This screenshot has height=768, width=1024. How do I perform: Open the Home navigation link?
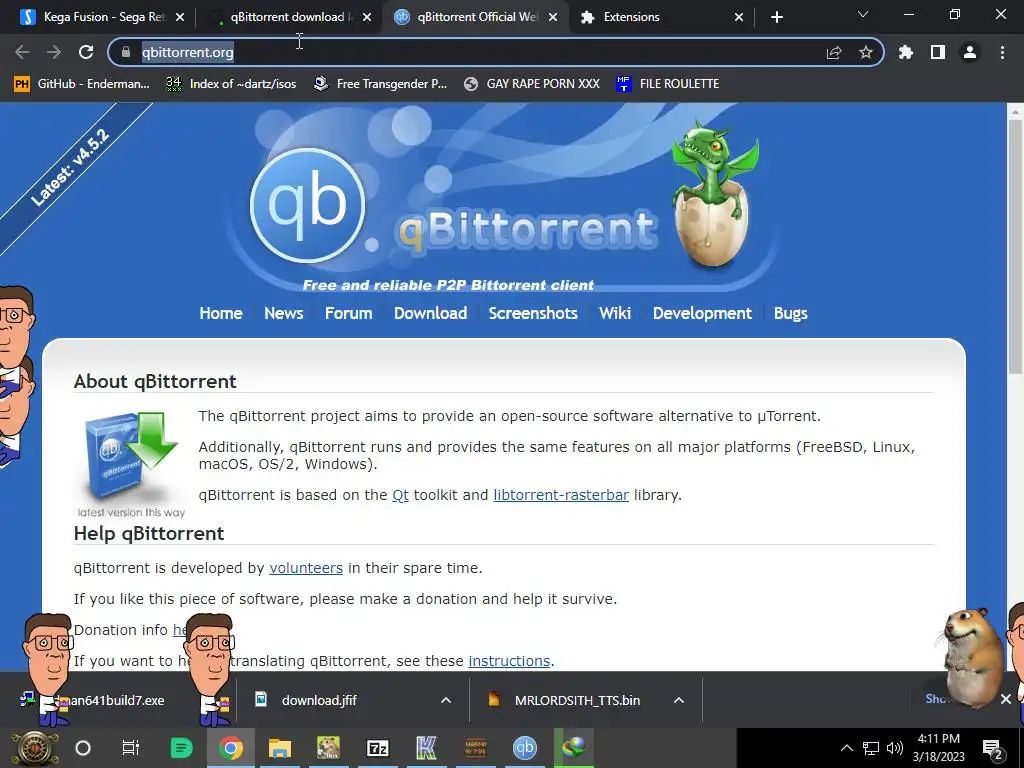point(221,313)
